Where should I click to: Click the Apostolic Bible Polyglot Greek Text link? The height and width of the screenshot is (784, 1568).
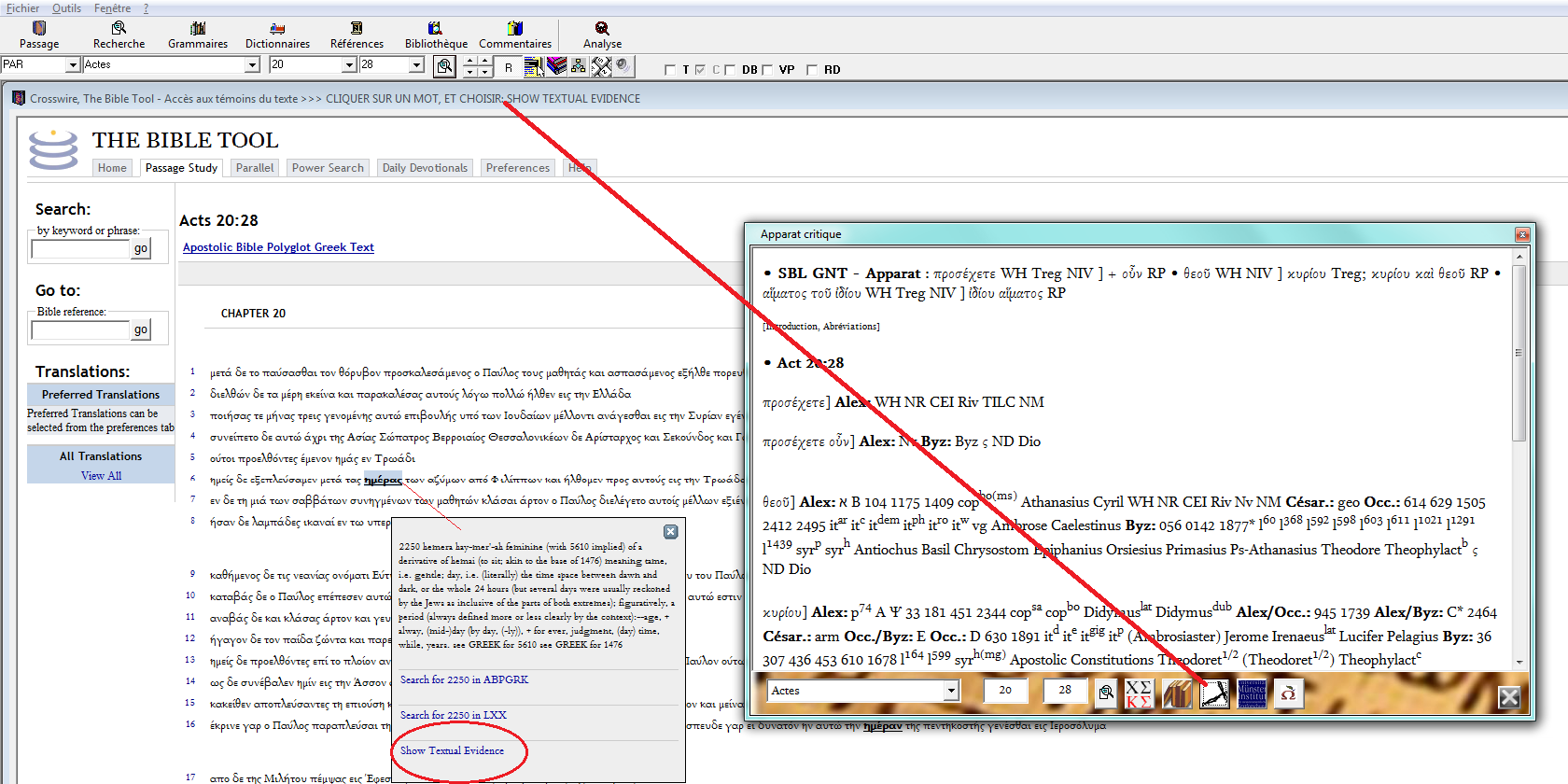[278, 247]
